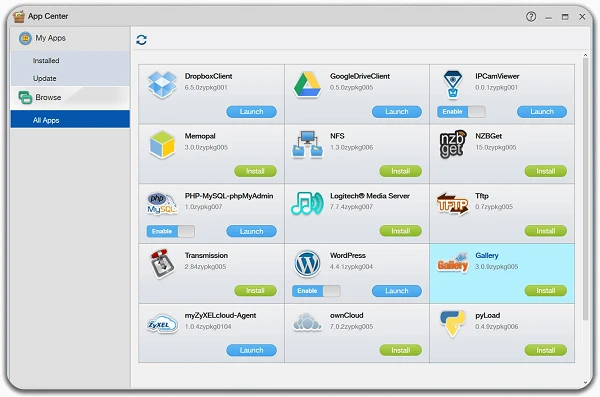The width and height of the screenshot is (600, 397).
Task: Click the pyLoad app icon
Action: (453, 323)
